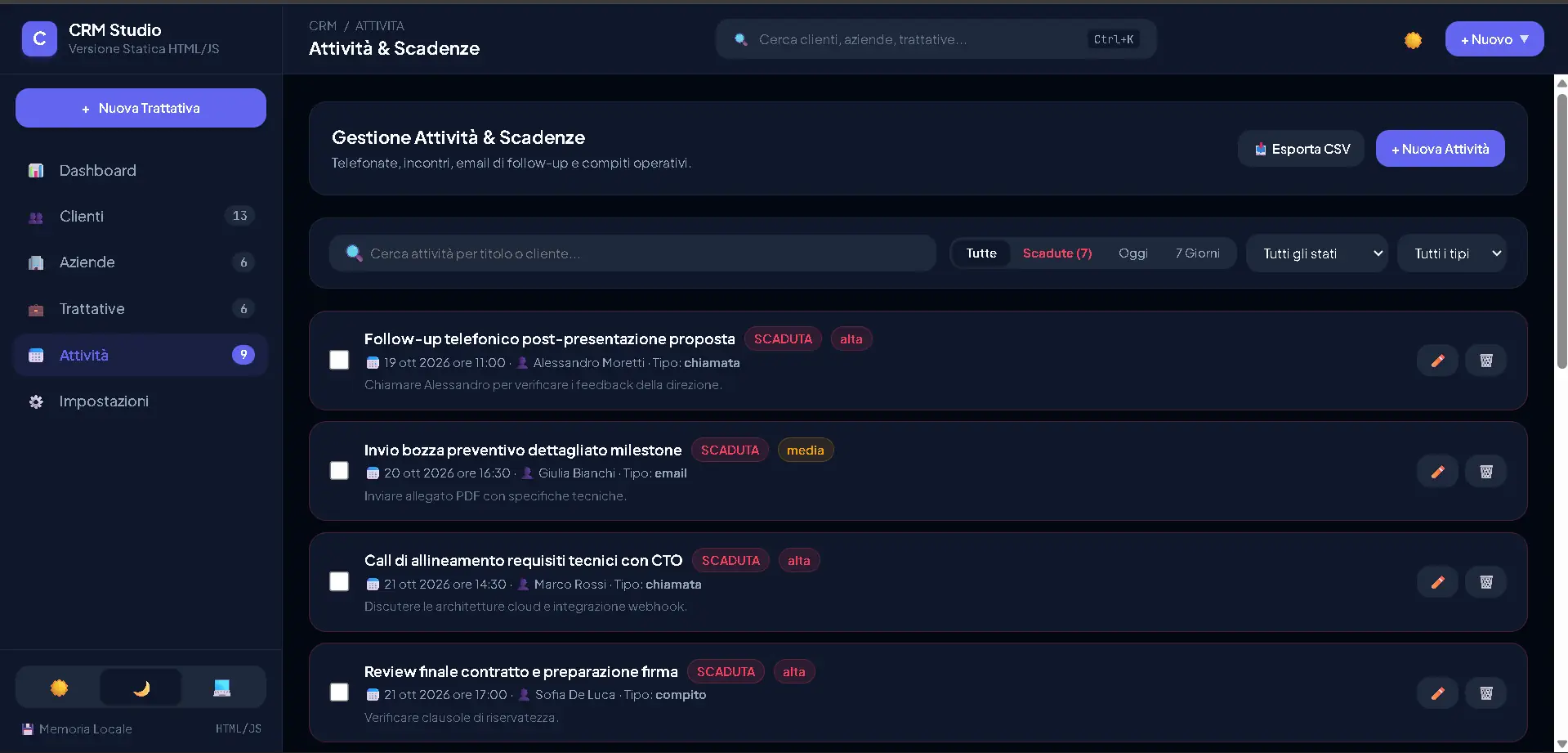The width and height of the screenshot is (1568, 753).
Task: Show activities for Oggi
Action: (1133, 253)
